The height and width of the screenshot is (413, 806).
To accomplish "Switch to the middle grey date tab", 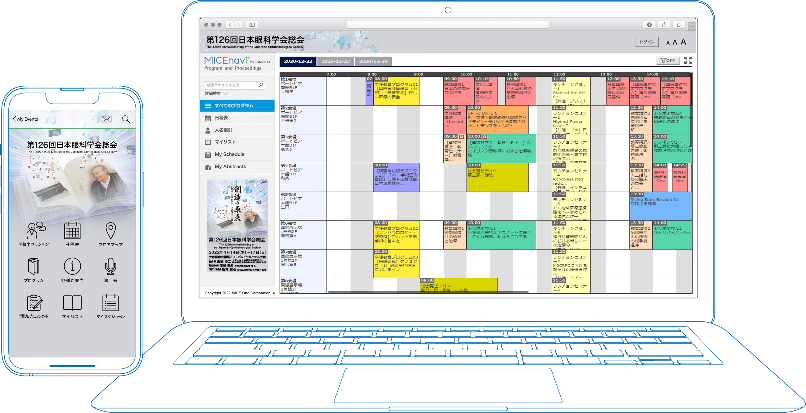I will tap(335, 61).
